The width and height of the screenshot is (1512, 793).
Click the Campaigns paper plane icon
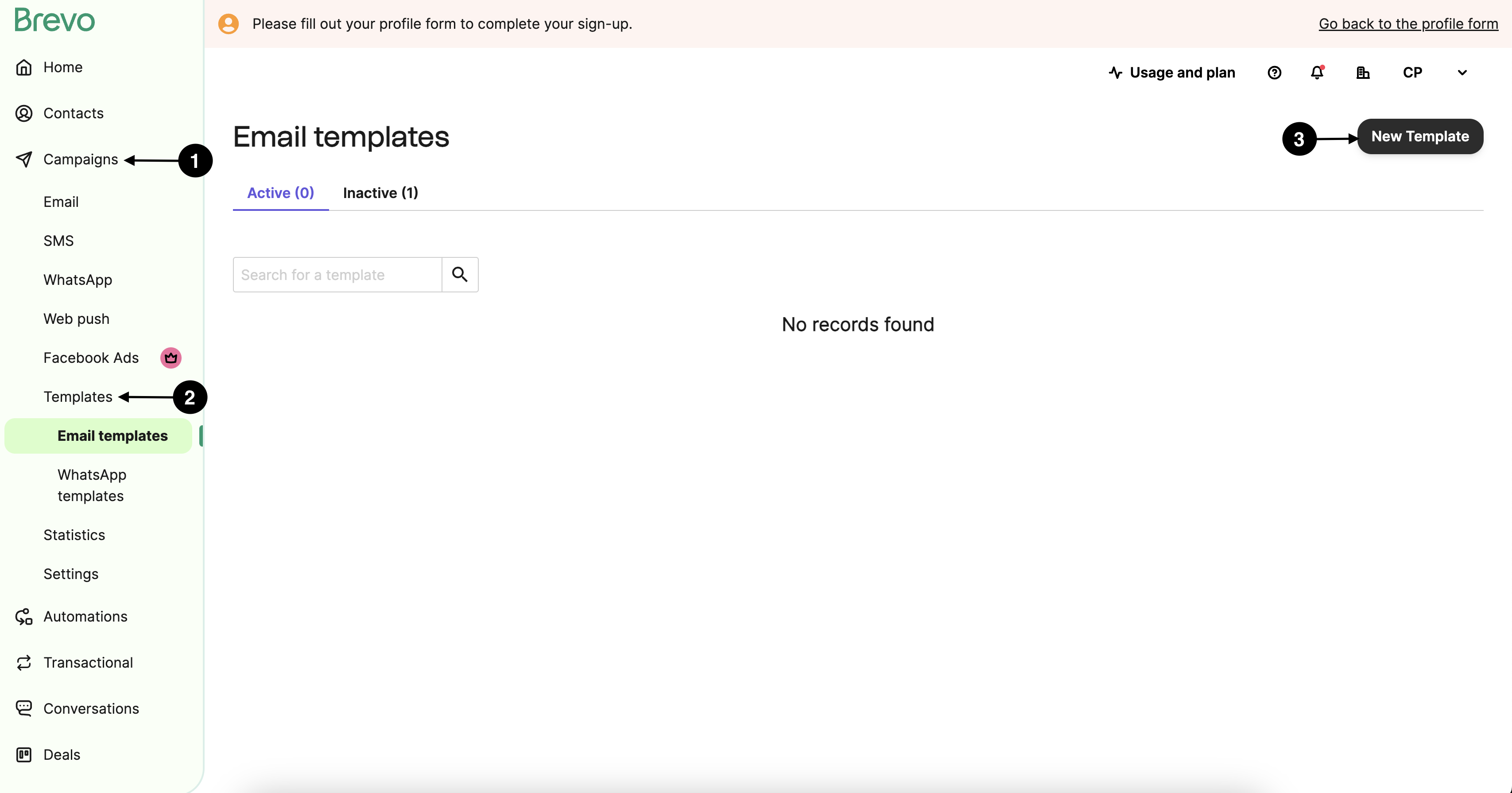(23, 159)
